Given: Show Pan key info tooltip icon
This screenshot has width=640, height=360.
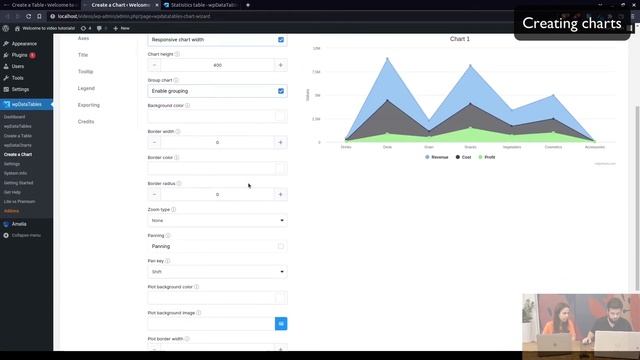Looking at the screenshot, I should [167, 261].
